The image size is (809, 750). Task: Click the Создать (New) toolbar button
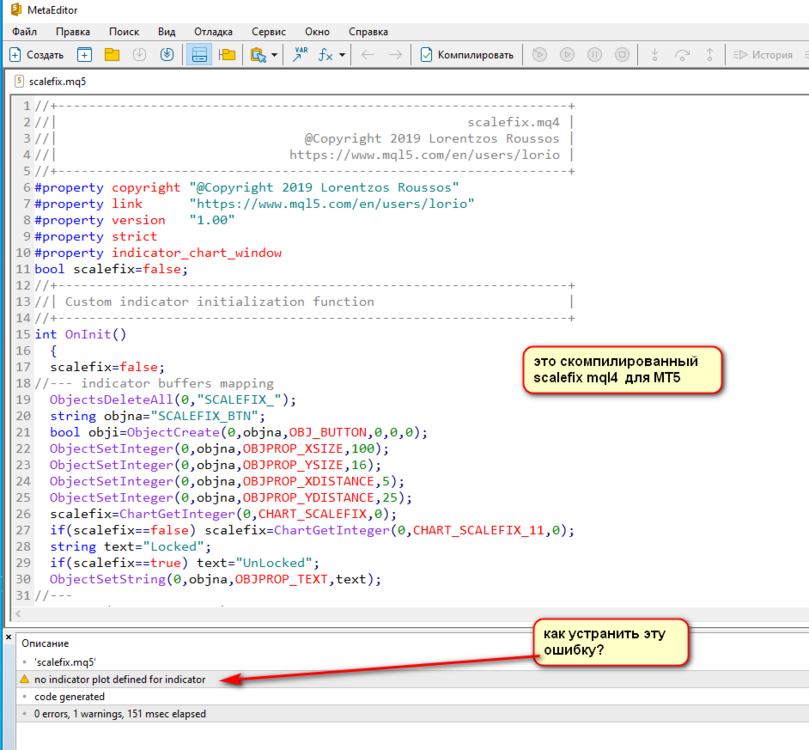coord(37,55)
